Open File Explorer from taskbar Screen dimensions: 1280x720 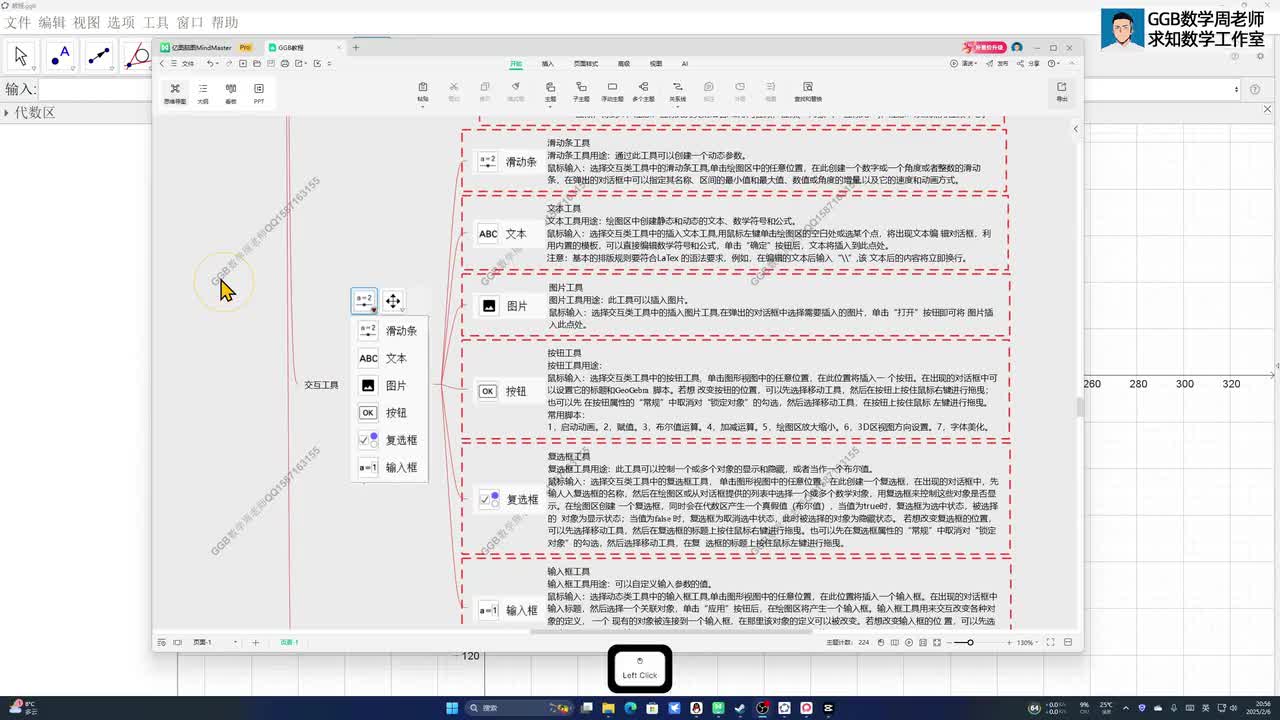pyautogui.click(x=607, y=708)
